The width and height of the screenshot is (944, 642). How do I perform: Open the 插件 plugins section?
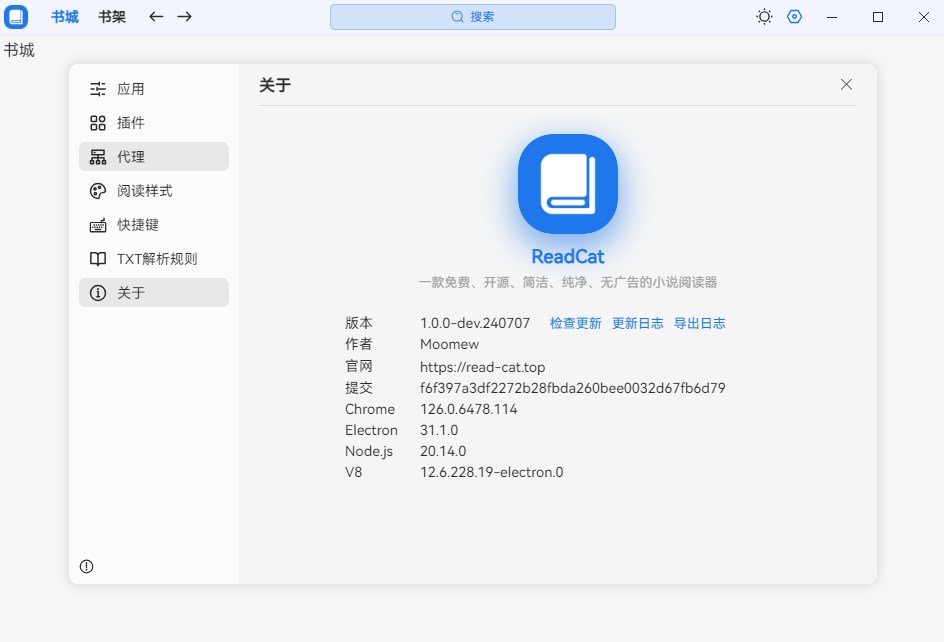click(x=153, y=123)
